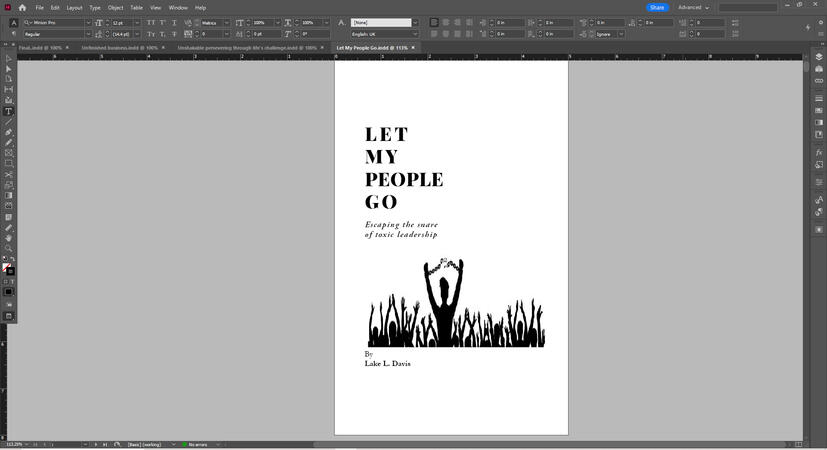Expand the Advanced workspace dropdown

click(693, 7)
